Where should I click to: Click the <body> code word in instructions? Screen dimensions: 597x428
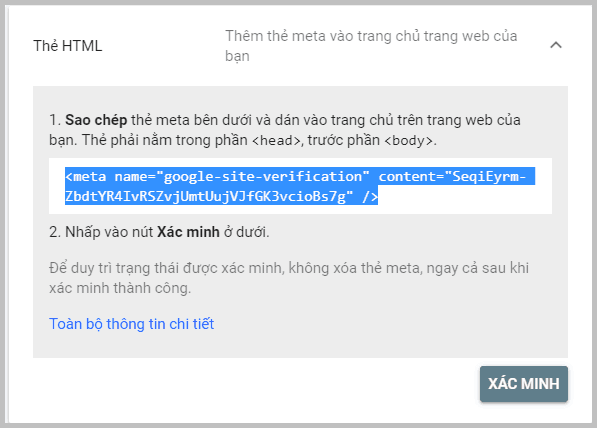tap(409, 141)
